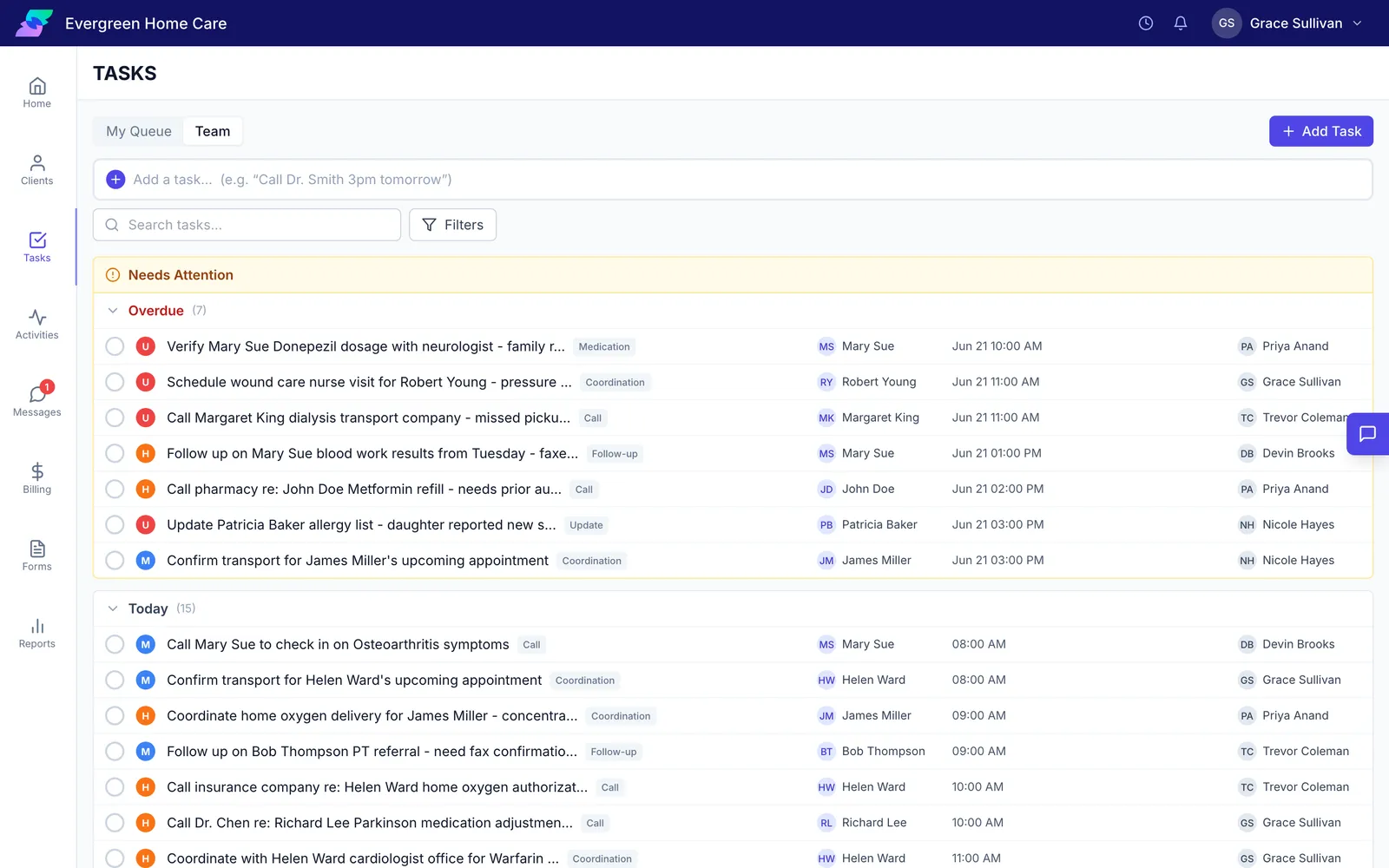Mark Helen Ward transport task complete
The image size is (1389, 868).
[x=115, y=681]
